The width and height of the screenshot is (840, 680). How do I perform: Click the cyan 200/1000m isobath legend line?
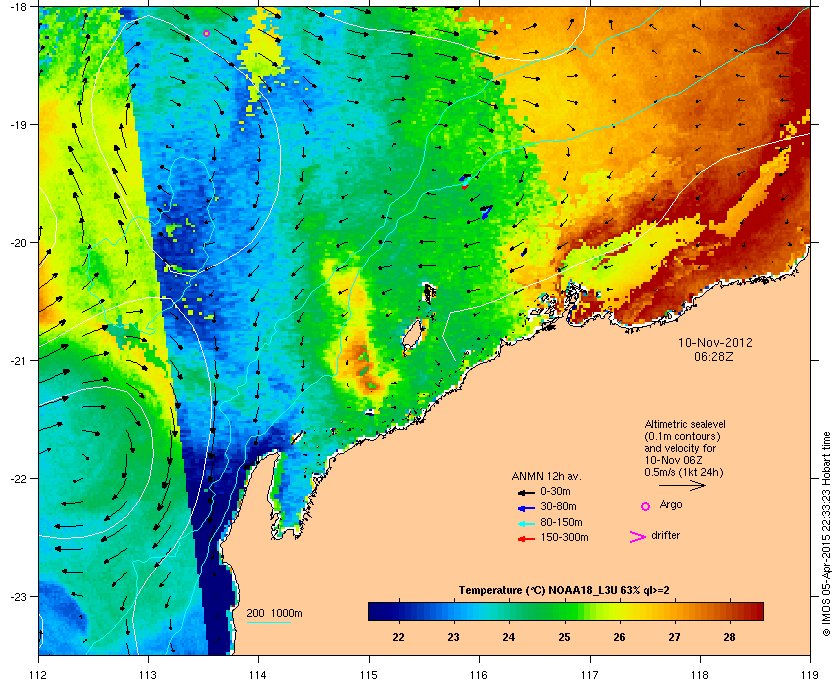[x=268, y=623]
